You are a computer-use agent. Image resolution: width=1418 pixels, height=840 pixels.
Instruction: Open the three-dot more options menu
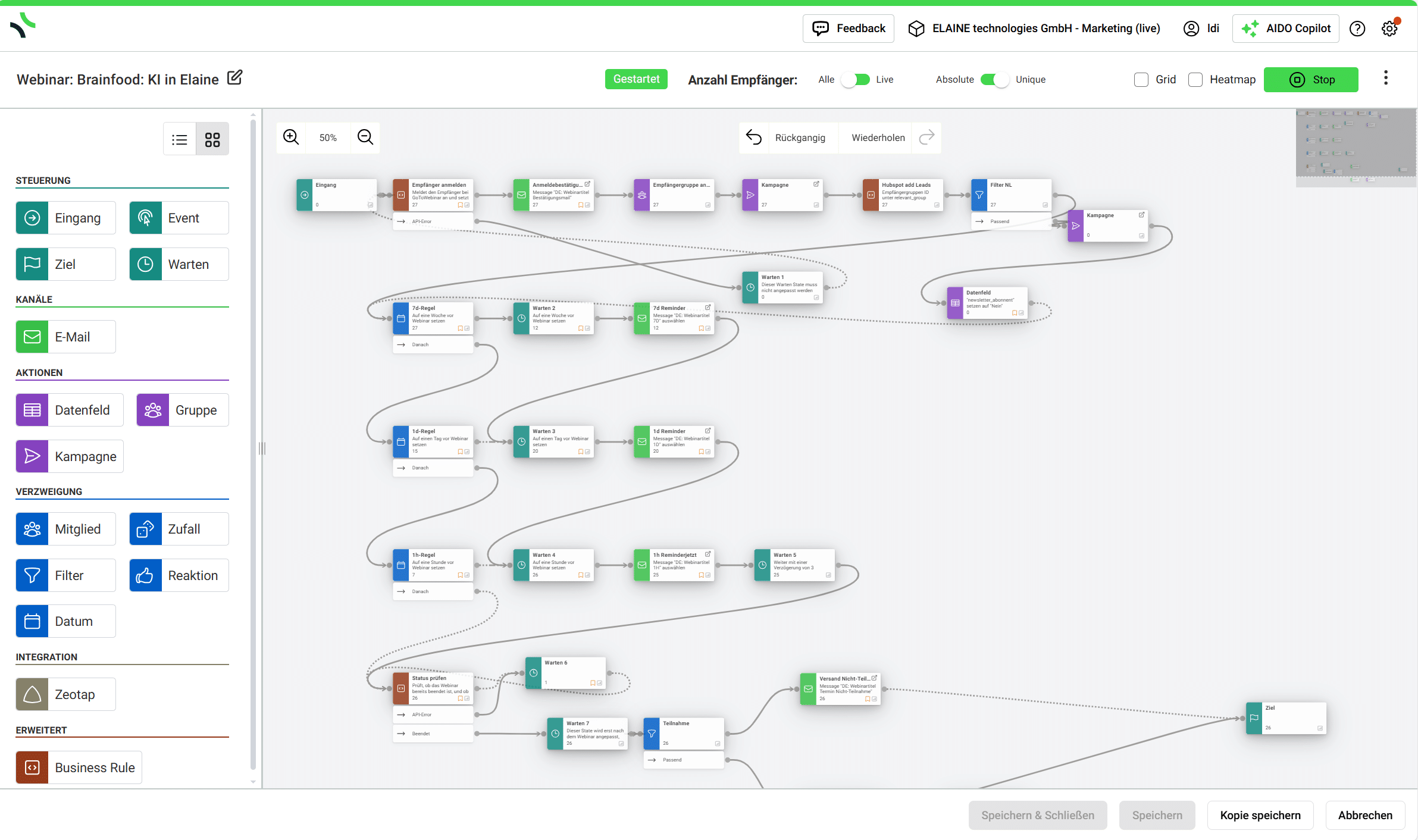pyautogui.click(x=1386, y=78)
